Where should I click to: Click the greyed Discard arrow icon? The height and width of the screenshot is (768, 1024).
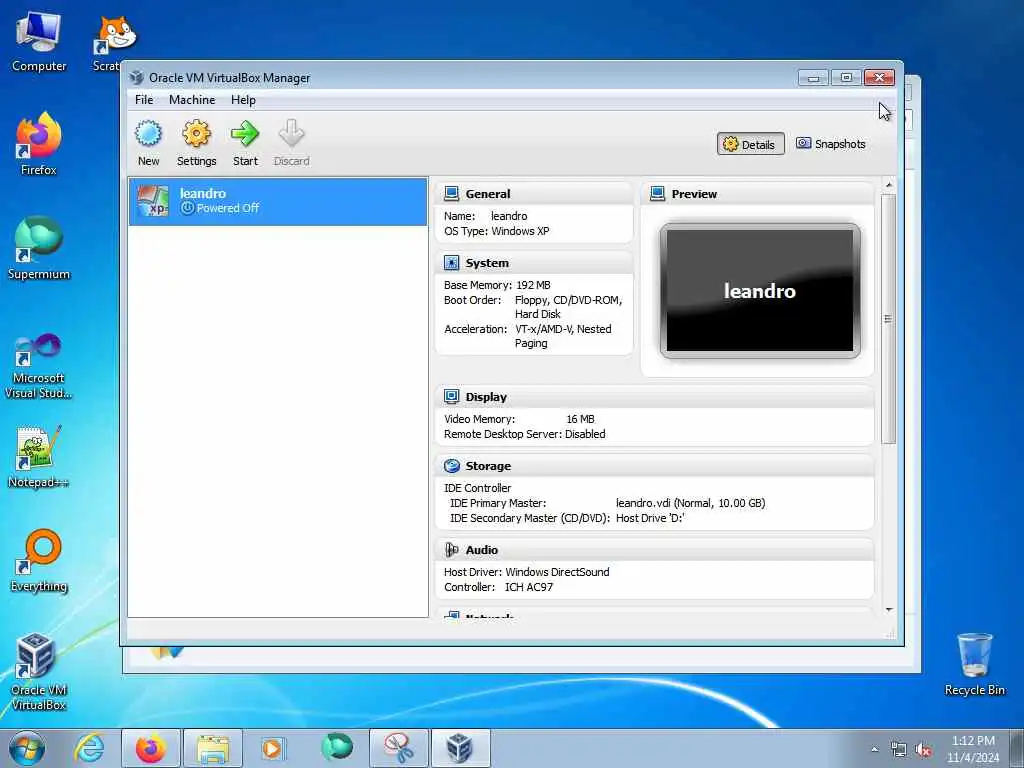291,133
